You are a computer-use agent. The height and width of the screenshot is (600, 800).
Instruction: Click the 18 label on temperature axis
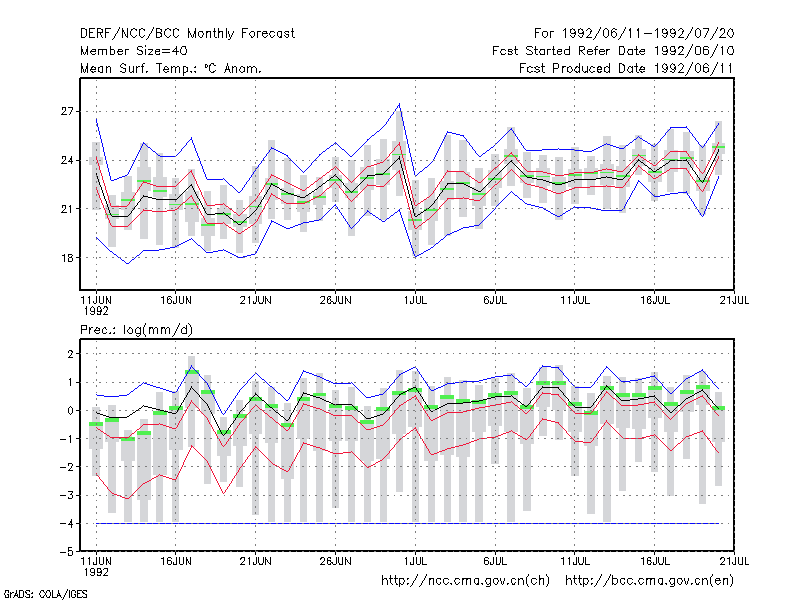[x=67, y=258]
